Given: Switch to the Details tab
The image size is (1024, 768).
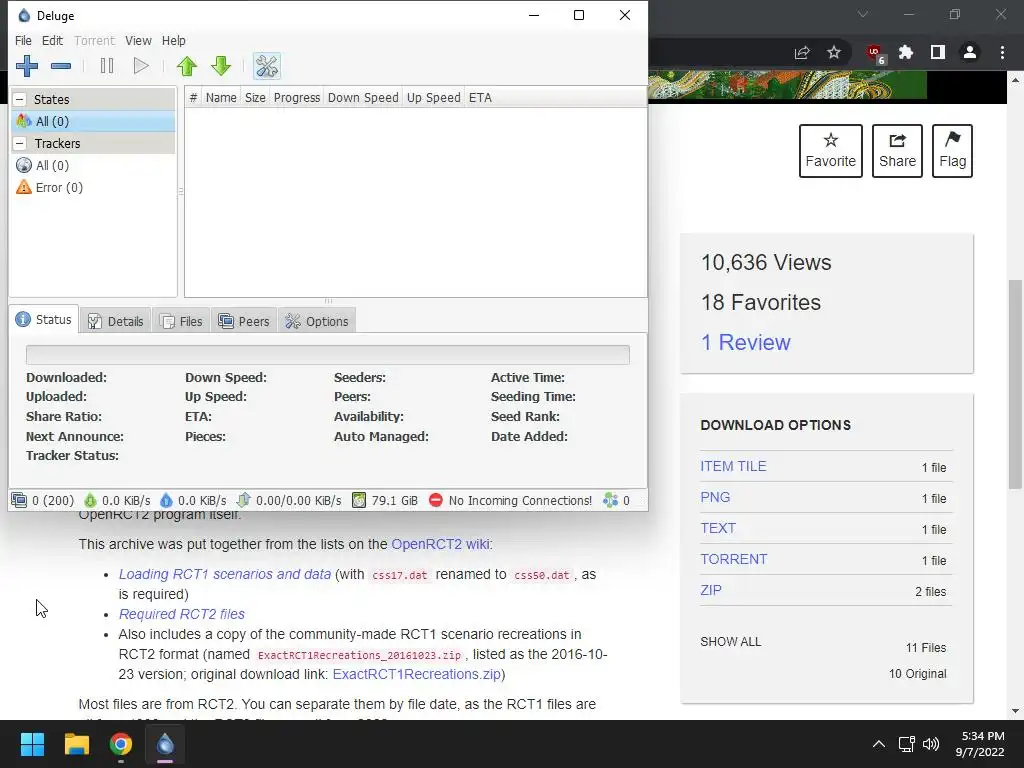Looking at the screenshot, I should click(x=116, y=321).
